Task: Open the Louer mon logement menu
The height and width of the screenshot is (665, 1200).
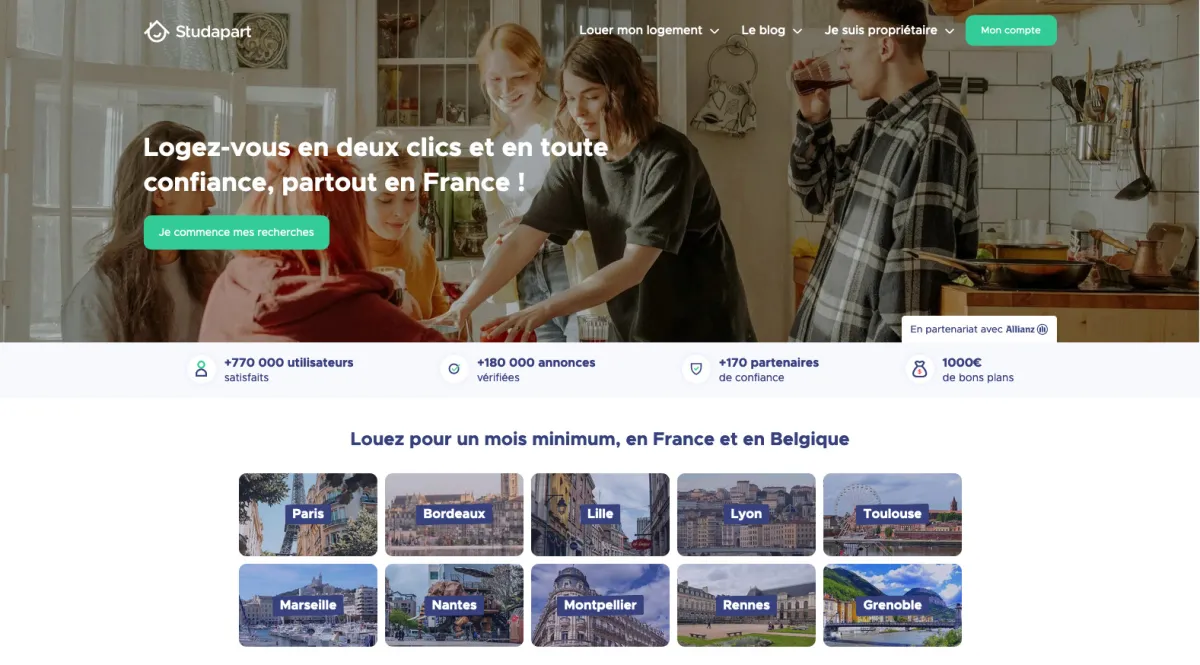Action: click(649, 30)
